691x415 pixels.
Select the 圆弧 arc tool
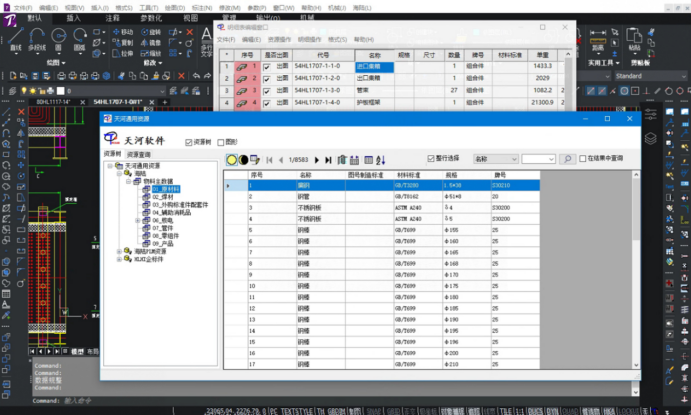[80, 40]
